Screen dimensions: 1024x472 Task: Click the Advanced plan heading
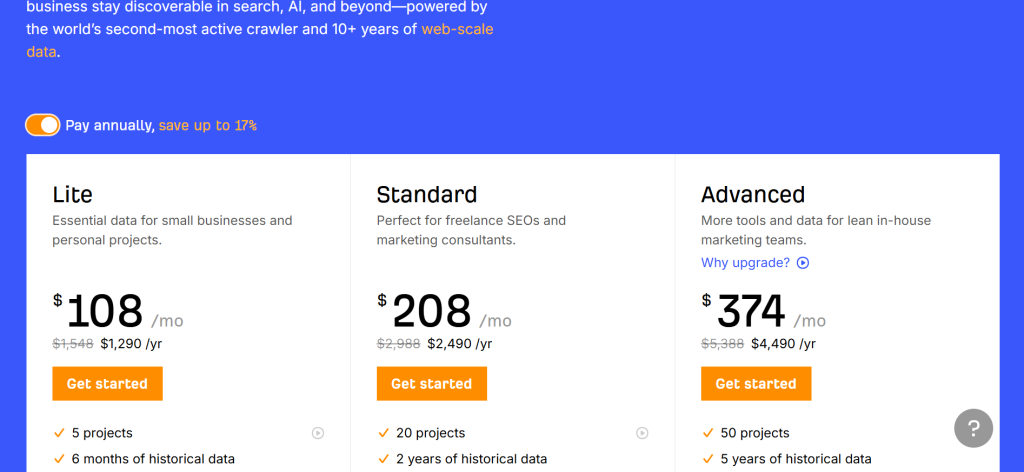(x=753, y=194)
